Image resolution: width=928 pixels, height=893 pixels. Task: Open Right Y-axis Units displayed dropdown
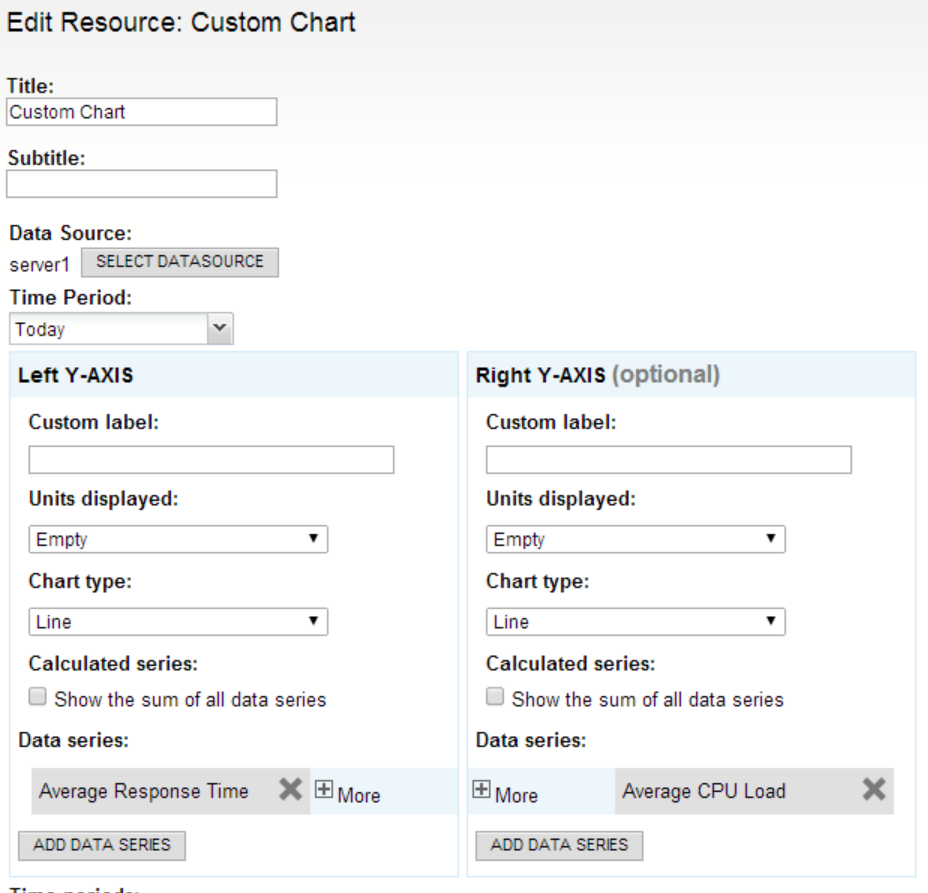click(635, 540)
